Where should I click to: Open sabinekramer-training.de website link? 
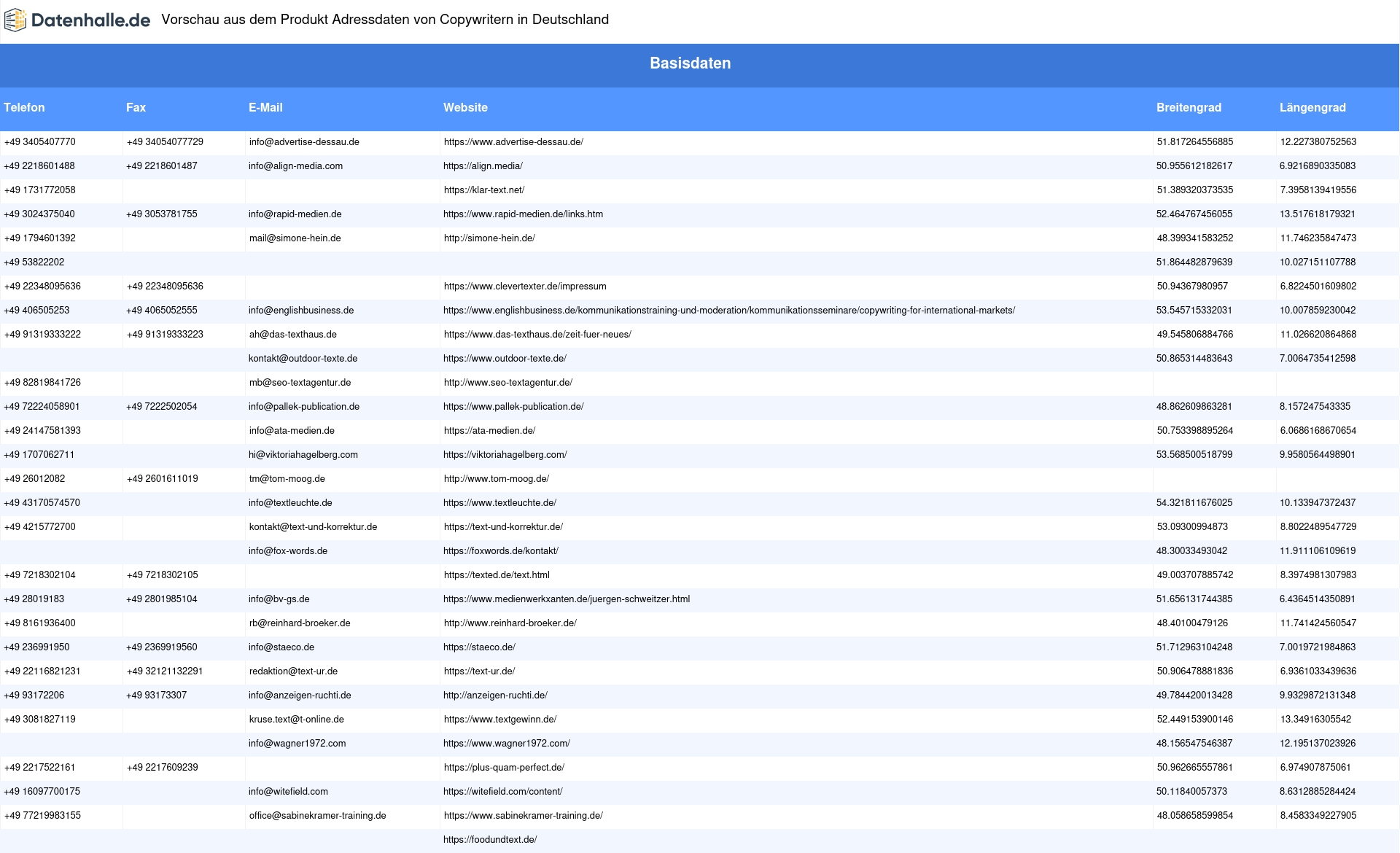tap(524, 816)
